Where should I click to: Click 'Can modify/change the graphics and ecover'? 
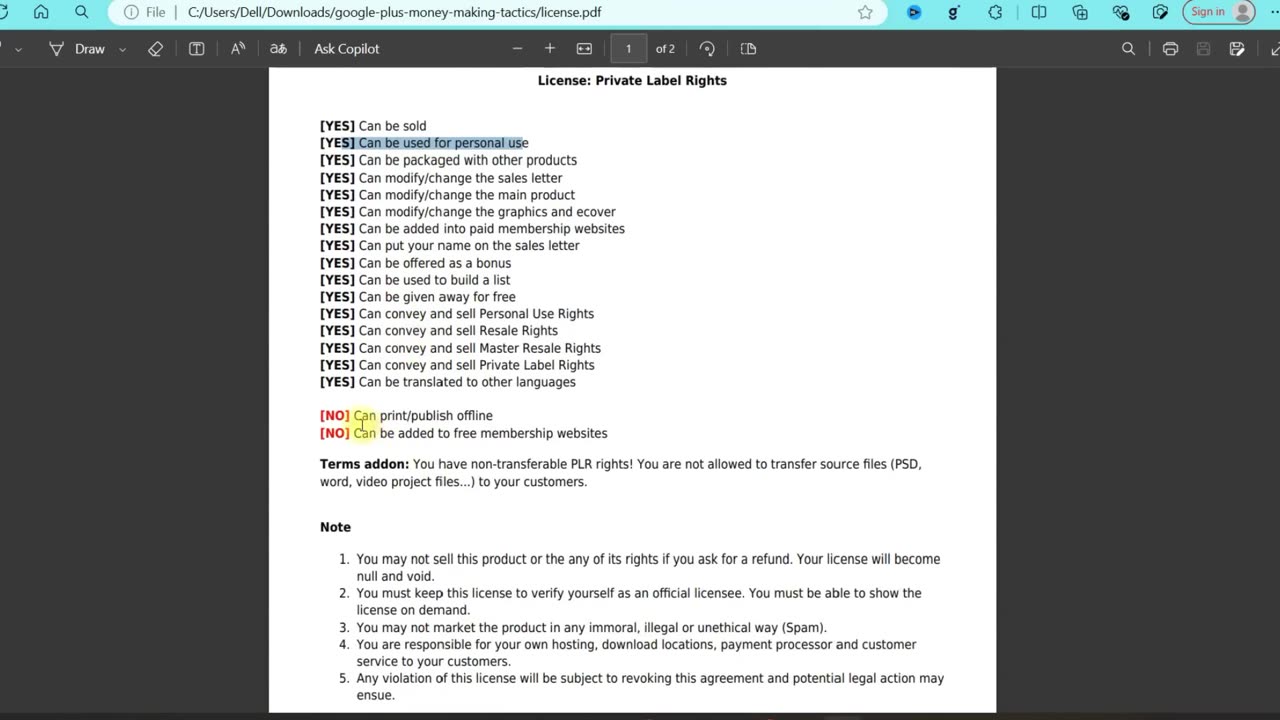pyautogui.click(x=487, y=212)
